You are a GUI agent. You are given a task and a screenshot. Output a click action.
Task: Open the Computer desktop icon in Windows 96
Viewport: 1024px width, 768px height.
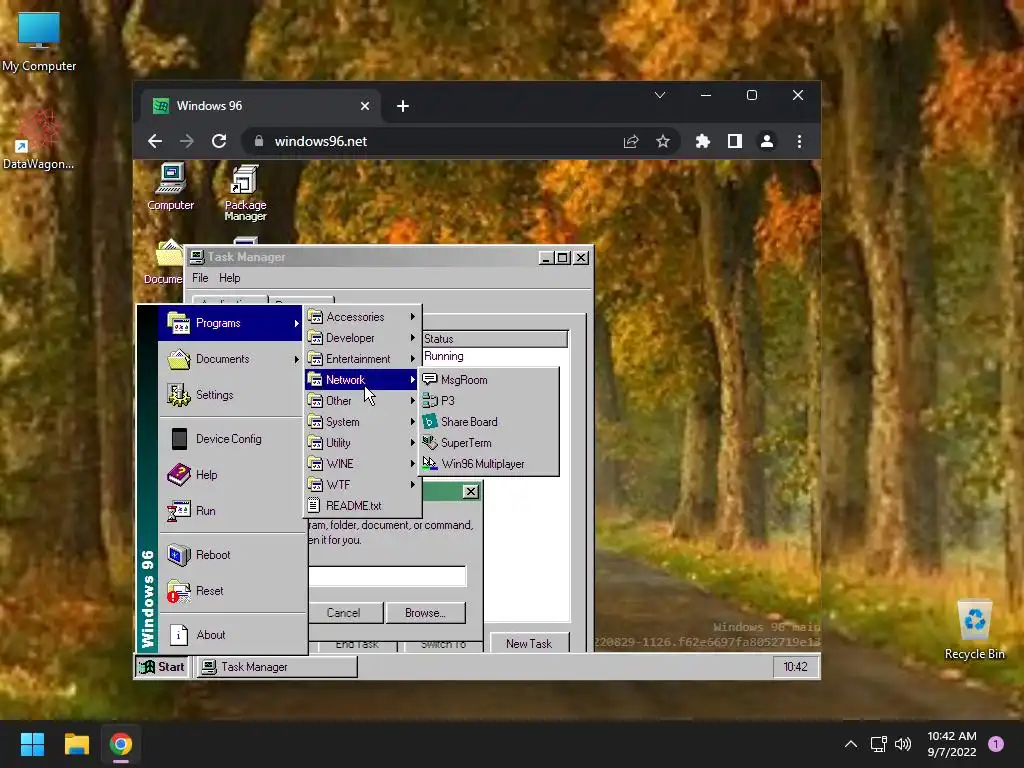[x=170, y=187]
